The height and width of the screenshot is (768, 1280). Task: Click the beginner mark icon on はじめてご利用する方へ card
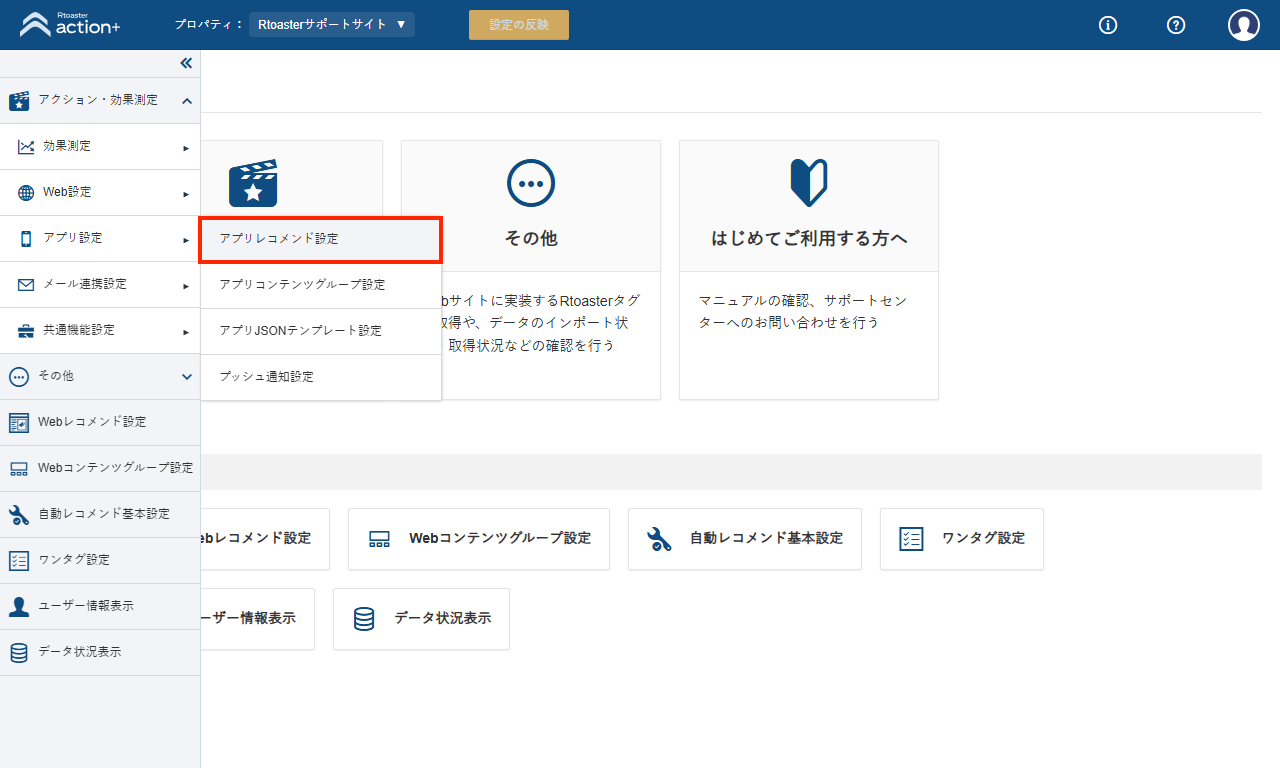pos(809,183)
